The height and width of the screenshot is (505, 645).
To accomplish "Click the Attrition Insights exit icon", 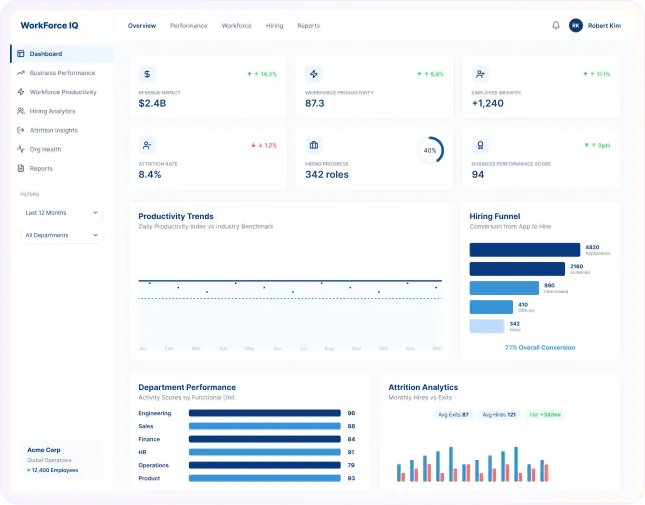I will (x=21, y=130).
